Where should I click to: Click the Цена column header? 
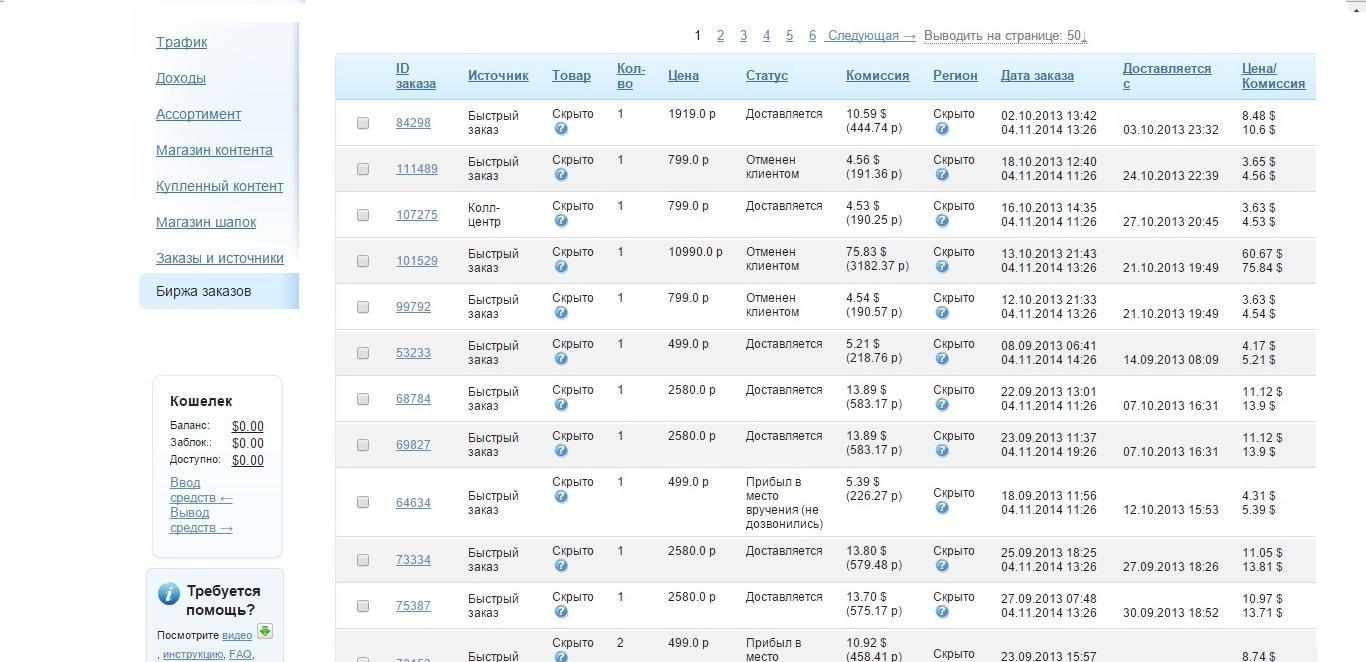[x=683, y=76]
